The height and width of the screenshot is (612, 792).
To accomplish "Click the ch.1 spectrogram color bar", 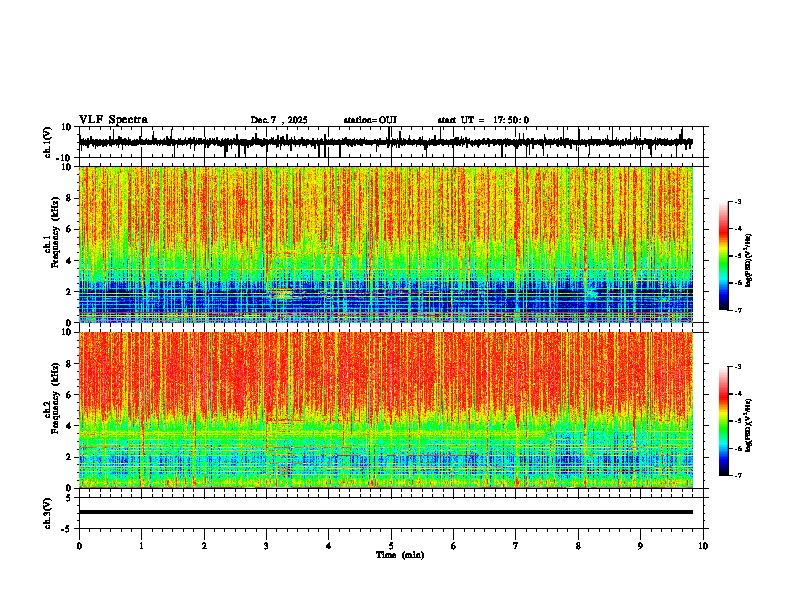I will pyautogui.click(x=724, y=256).
